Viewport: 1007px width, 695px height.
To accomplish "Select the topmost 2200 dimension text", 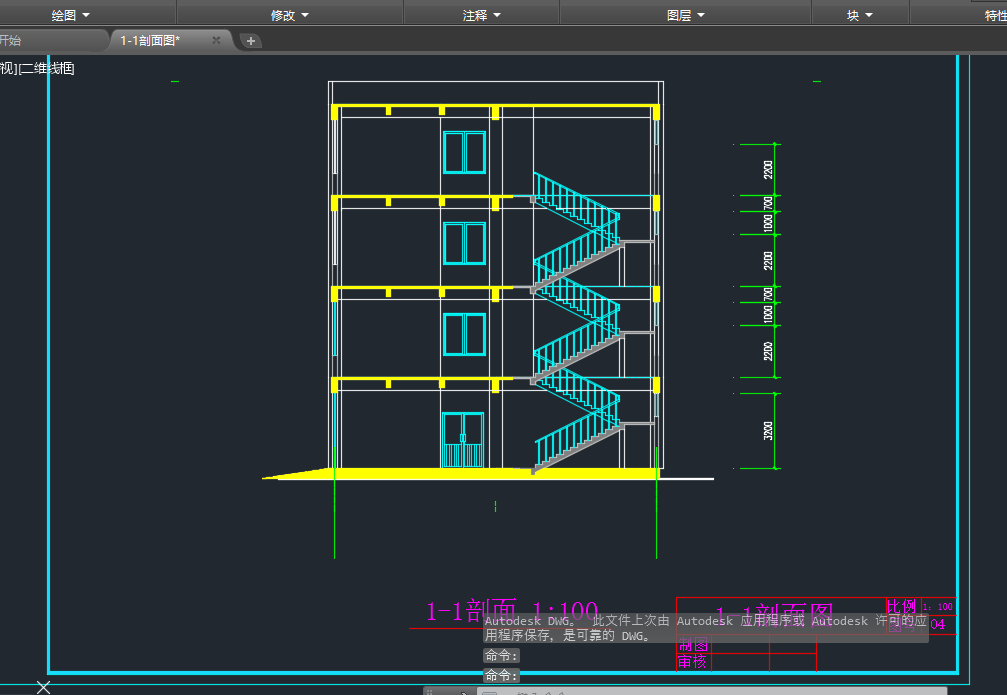I will tap(768, 170).
